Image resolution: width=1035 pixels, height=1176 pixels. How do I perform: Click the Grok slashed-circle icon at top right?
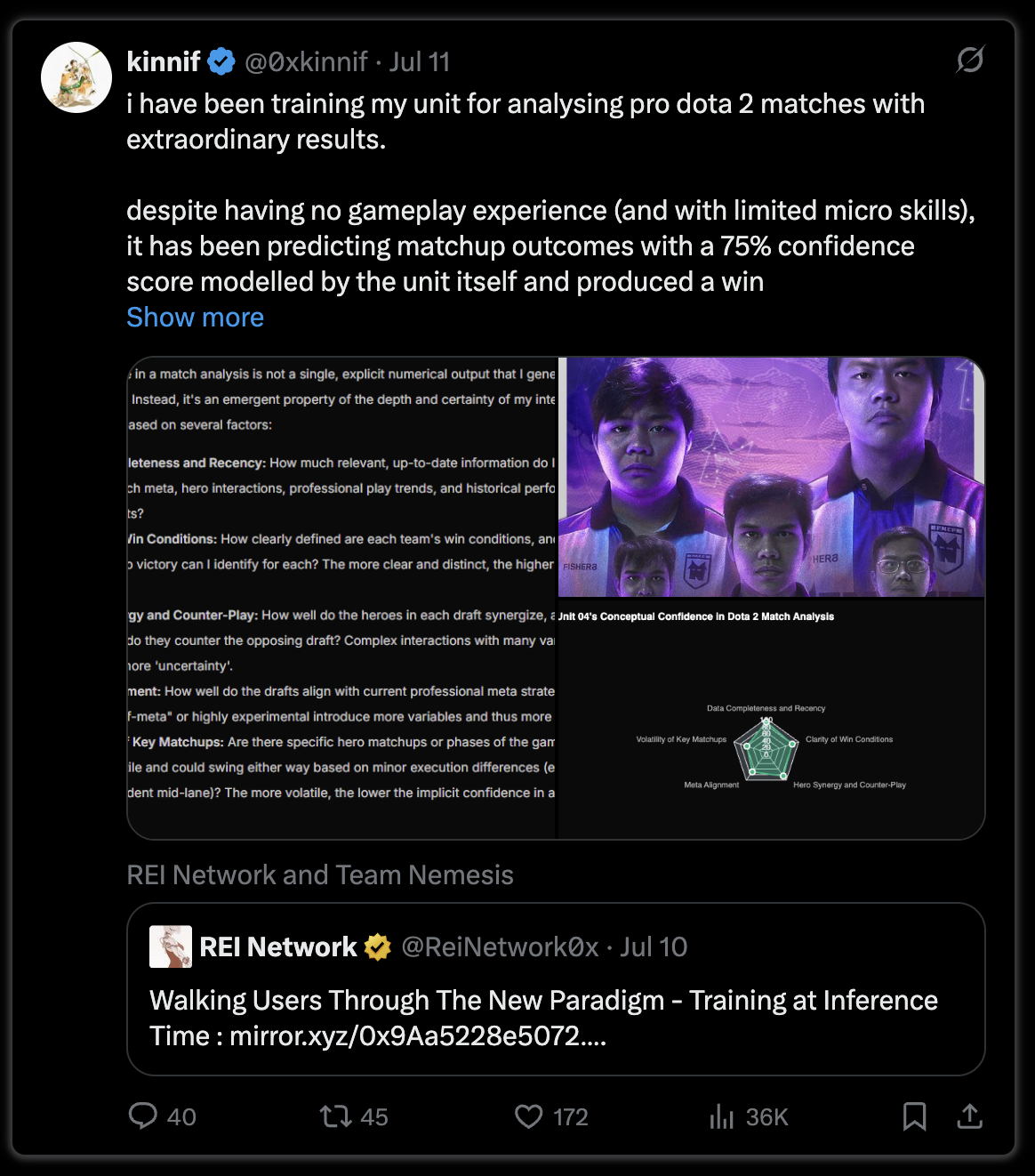pos(970,60)
